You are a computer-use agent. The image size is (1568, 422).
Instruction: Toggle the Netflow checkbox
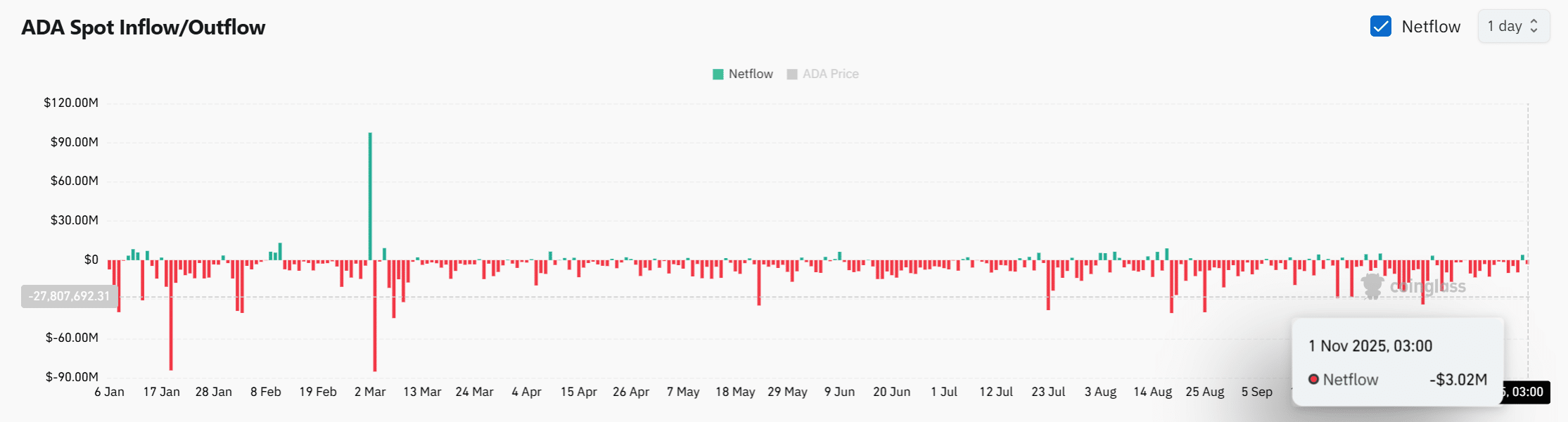coord(1380,27)
